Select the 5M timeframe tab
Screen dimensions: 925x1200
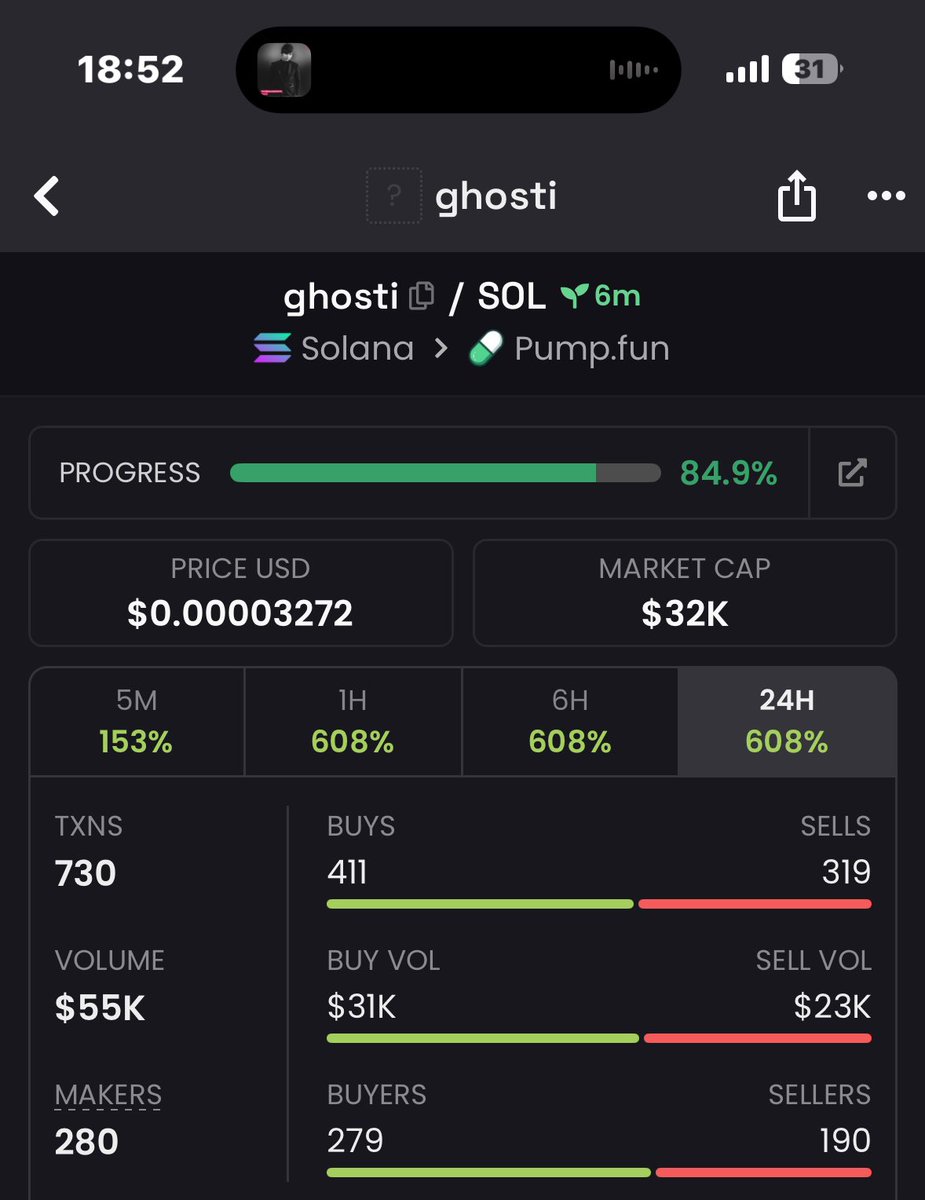[x=137, y=721]
